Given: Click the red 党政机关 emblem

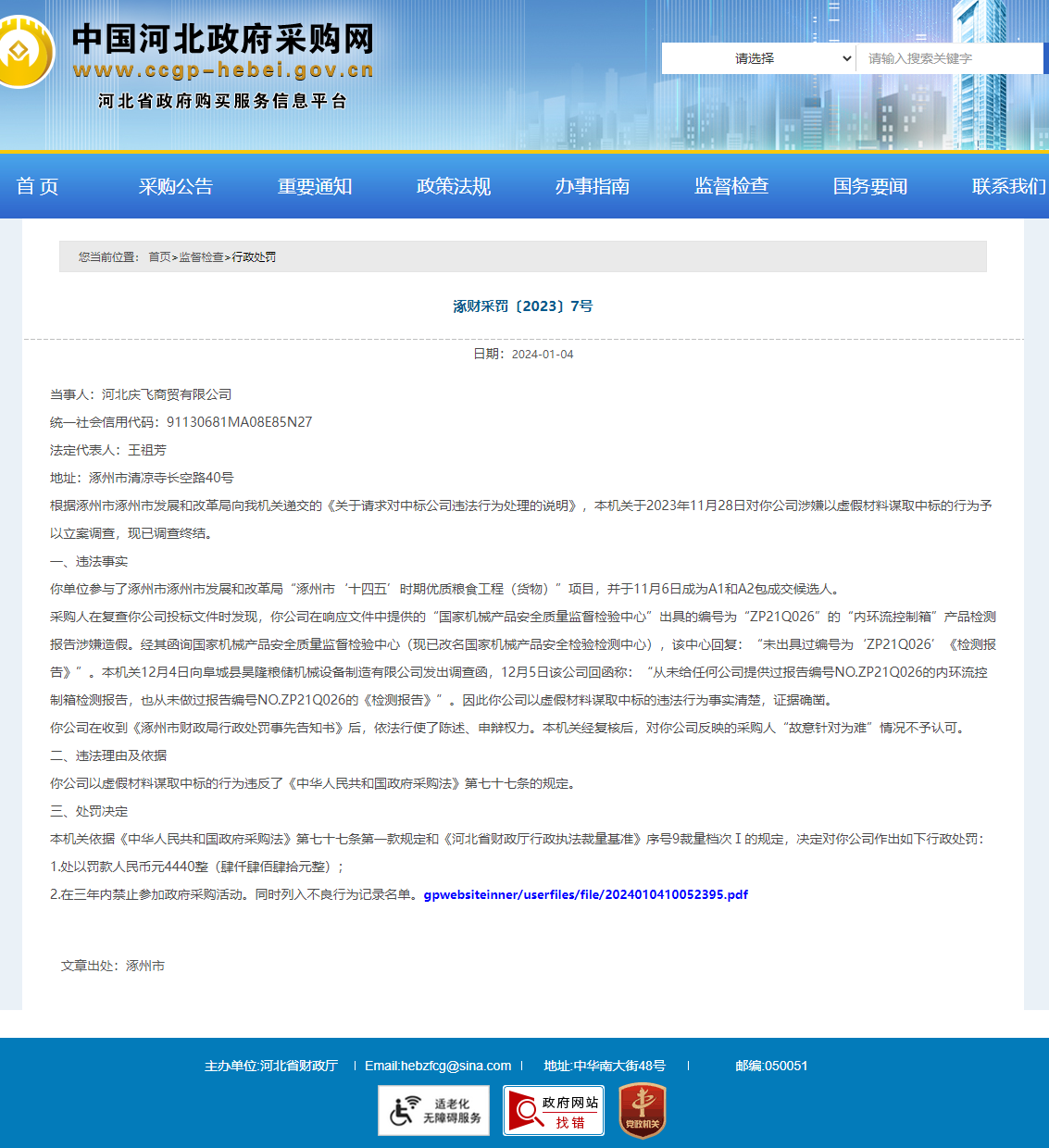Looking at the screenshot, I should pos(642,1110).
